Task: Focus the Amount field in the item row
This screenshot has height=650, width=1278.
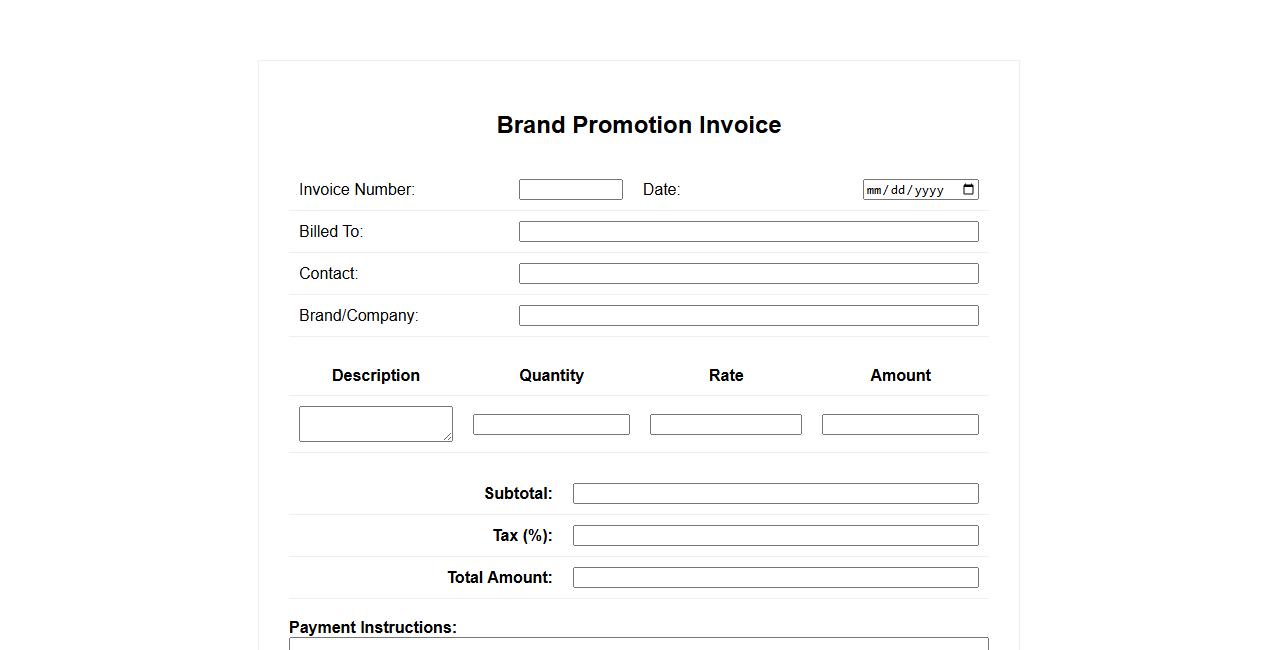Action: (x=900, y=425)
